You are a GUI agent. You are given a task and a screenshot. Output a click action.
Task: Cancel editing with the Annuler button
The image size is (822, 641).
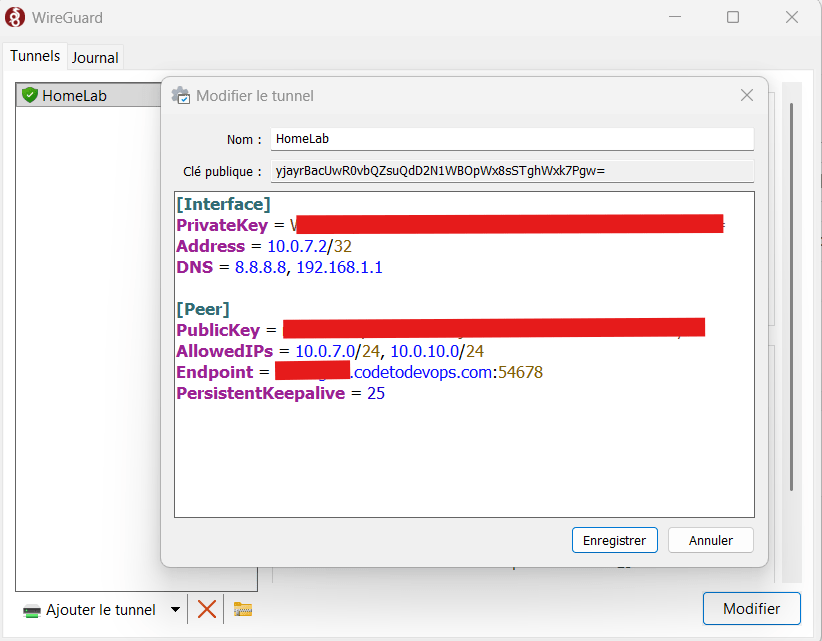[710, 540]
